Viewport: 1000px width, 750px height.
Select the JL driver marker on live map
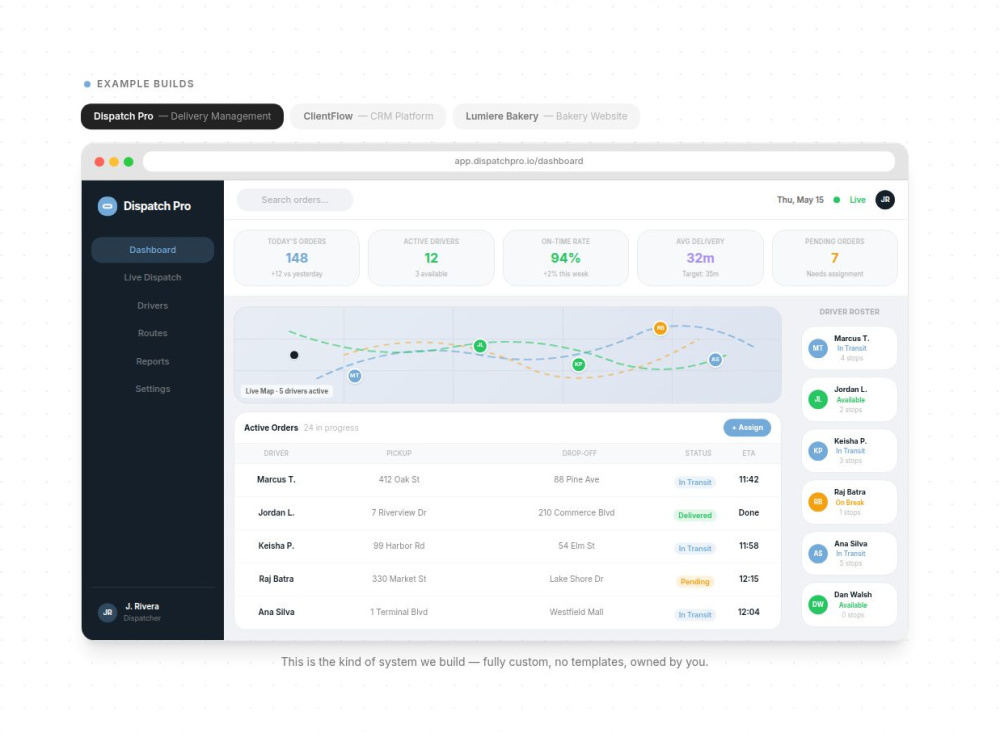(x=480, y=346)
